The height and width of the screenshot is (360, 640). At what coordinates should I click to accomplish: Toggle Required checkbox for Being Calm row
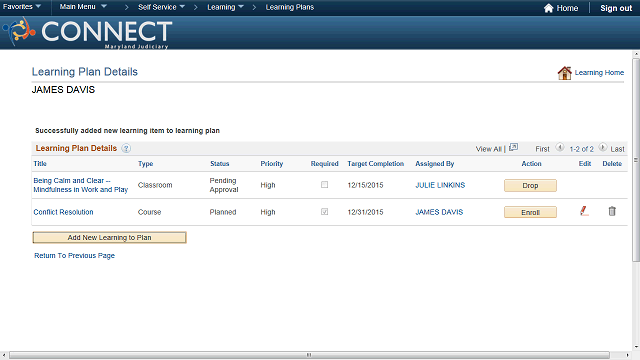pos(324,185)
